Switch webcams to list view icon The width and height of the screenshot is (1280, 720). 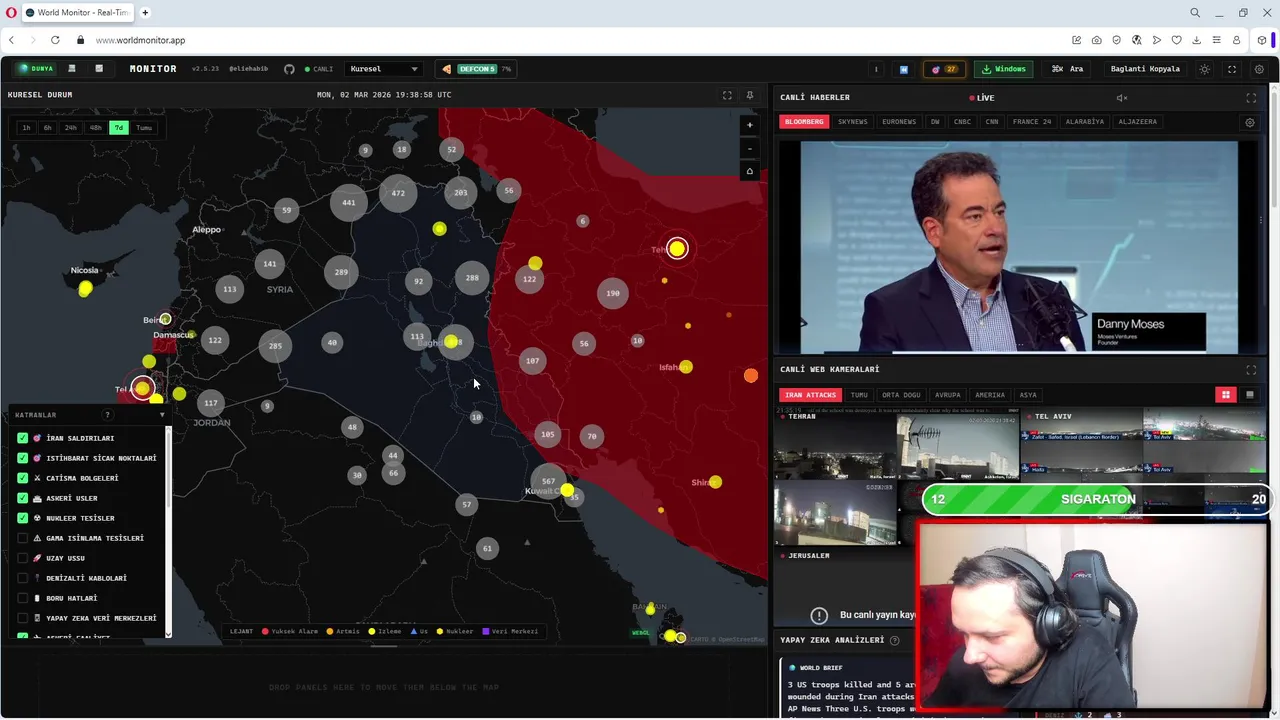coord(1249,395)
